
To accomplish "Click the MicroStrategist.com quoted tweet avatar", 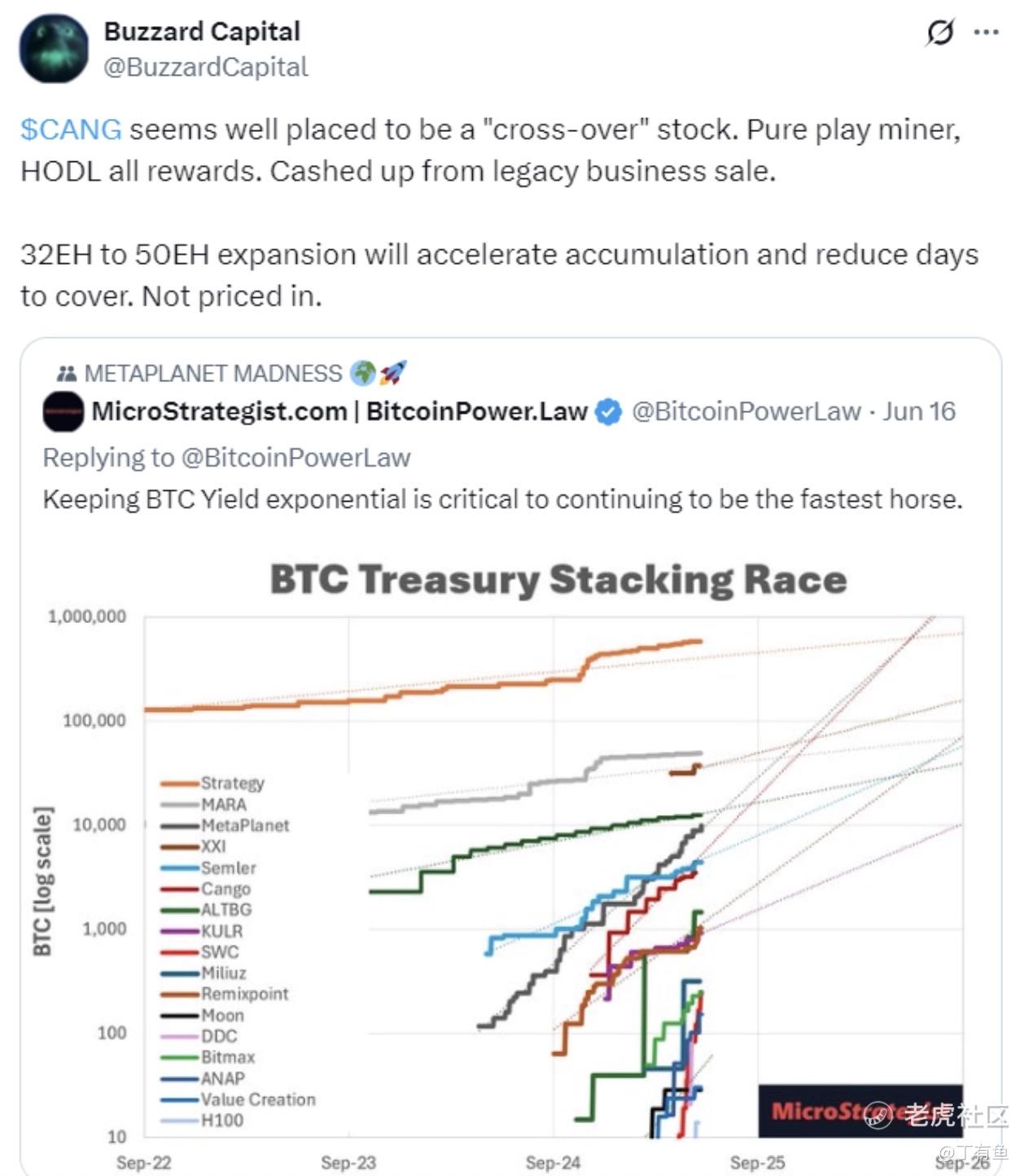I will (63, 412).
